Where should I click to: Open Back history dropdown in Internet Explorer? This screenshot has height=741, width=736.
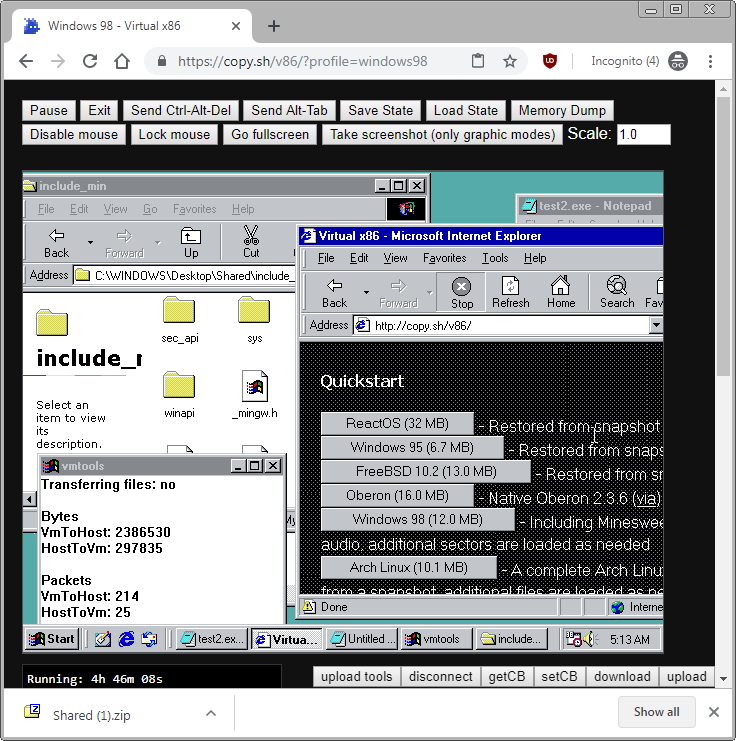[x=366, y=293]
